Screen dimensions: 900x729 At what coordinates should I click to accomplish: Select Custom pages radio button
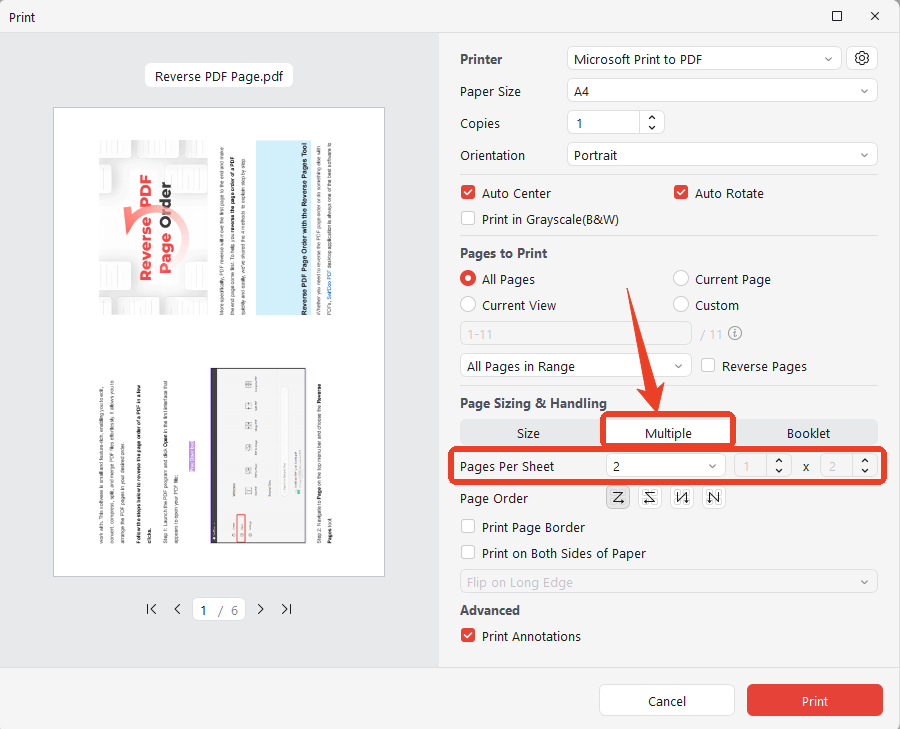(681, 304)
